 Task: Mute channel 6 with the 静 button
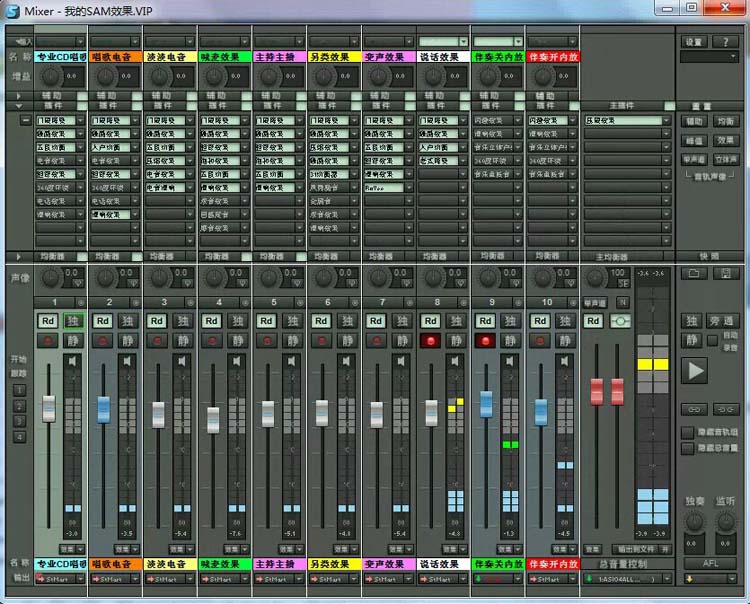point(347,340)
